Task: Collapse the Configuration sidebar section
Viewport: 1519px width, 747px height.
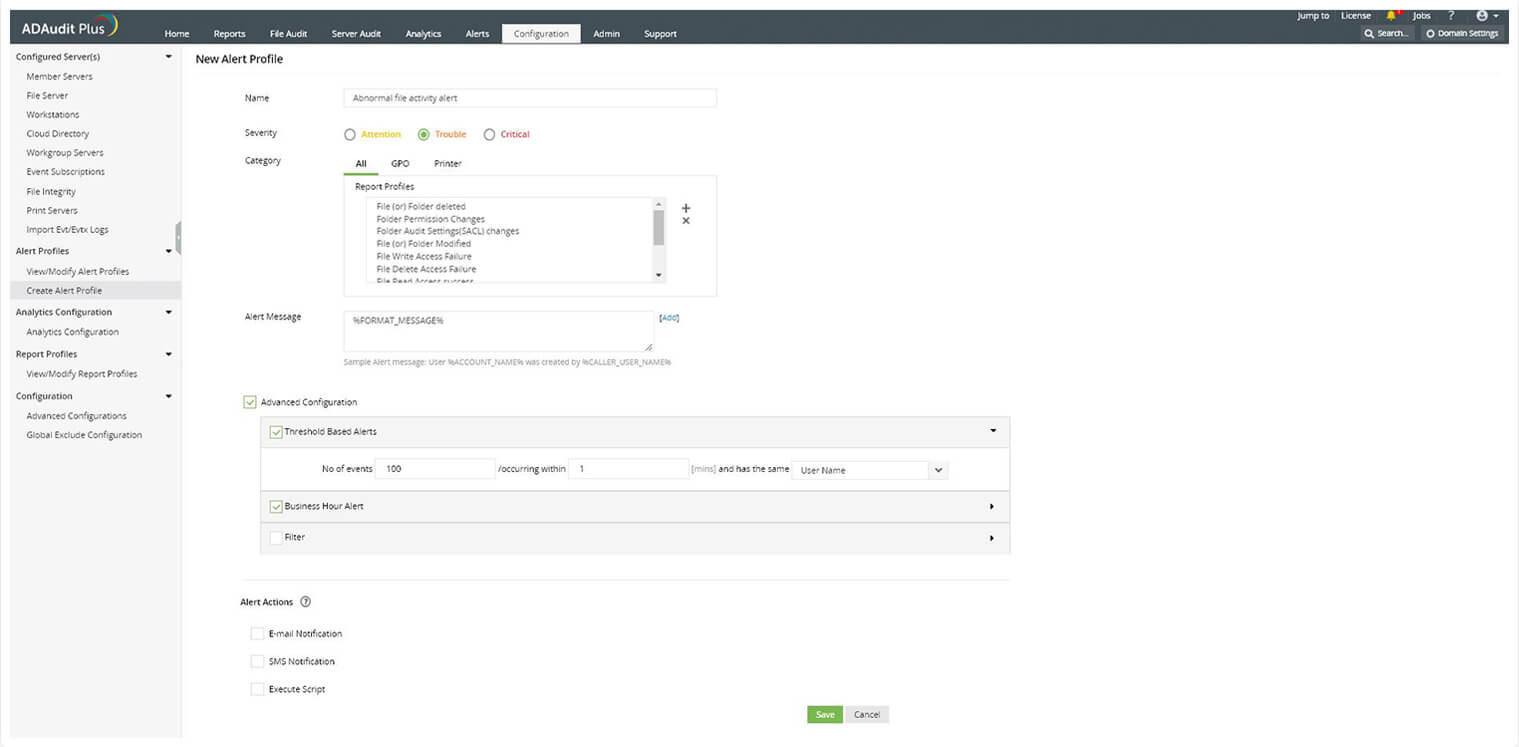Action: (x=168, y=396)
